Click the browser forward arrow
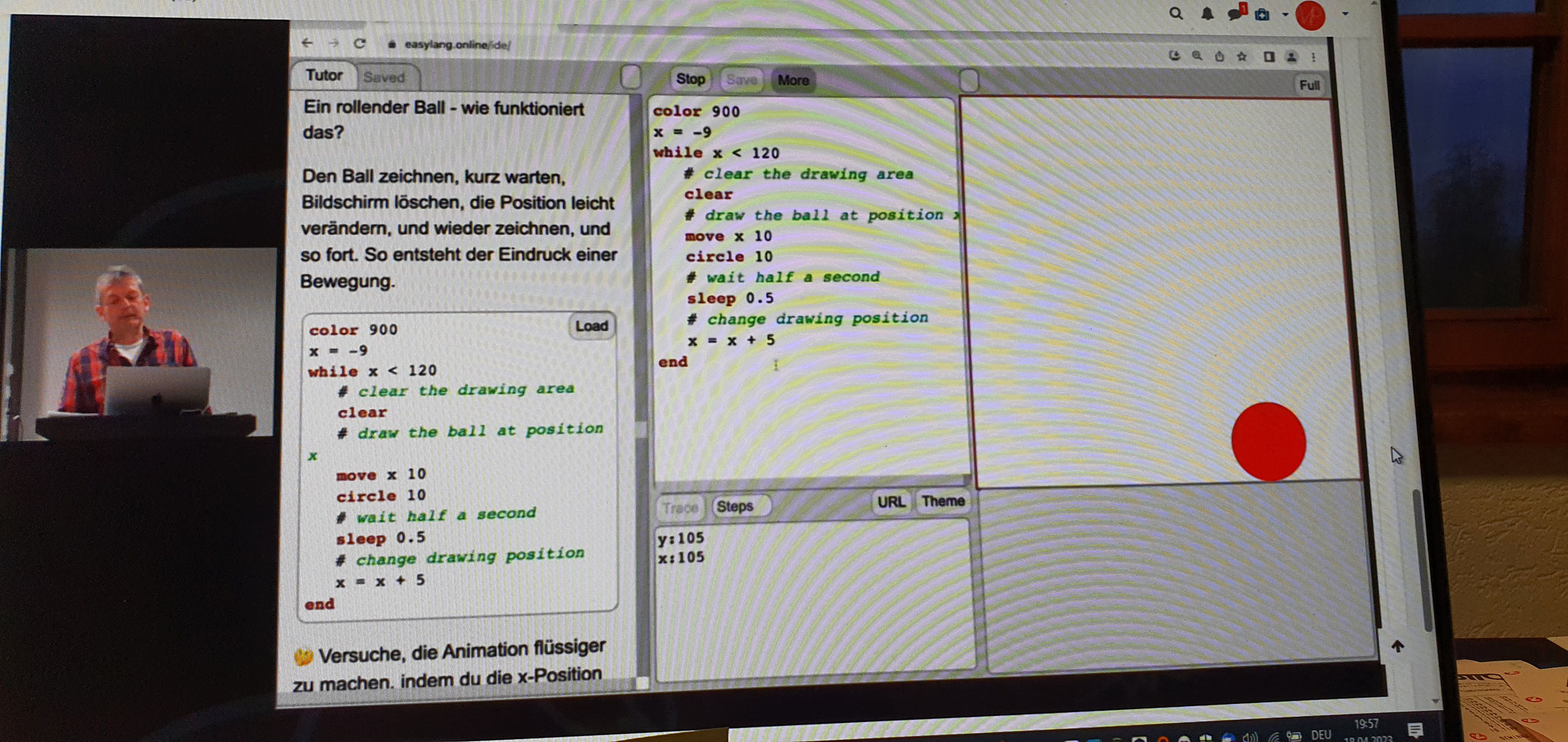This screenshot has width=1568, height=742. [x=333, y=43]
